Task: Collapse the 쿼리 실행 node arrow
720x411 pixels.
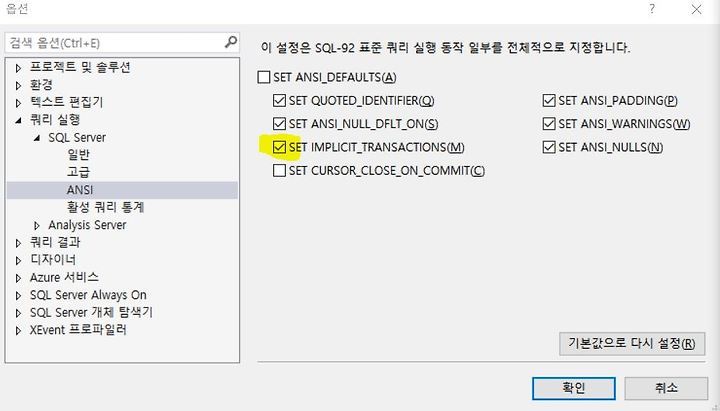Action: 18,120
